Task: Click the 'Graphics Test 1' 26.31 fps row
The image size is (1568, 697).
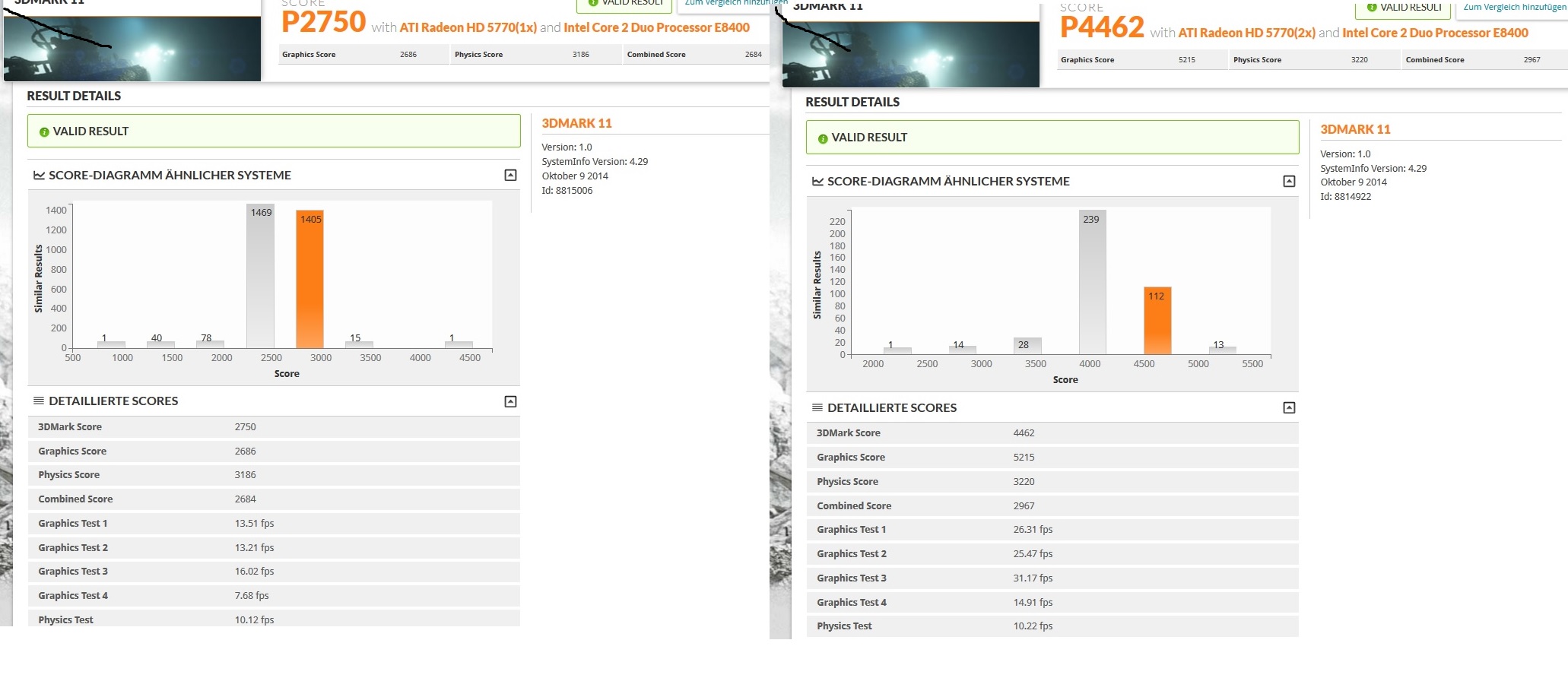Action: click(1052, 530)
